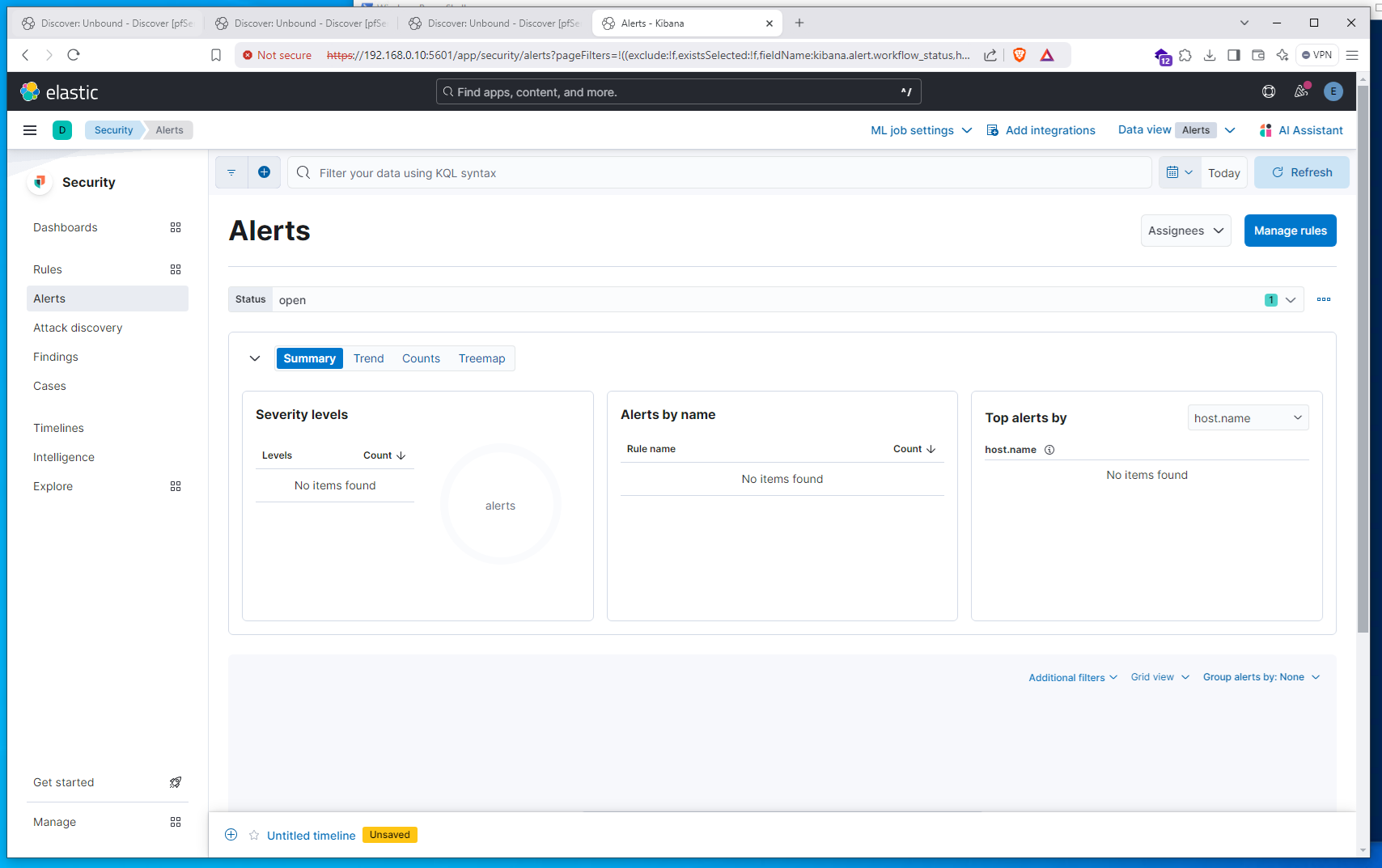Expand the Status open filter dropdown
The width and height of the screenshot is (1382, 868).
(x=1291, y=300)
